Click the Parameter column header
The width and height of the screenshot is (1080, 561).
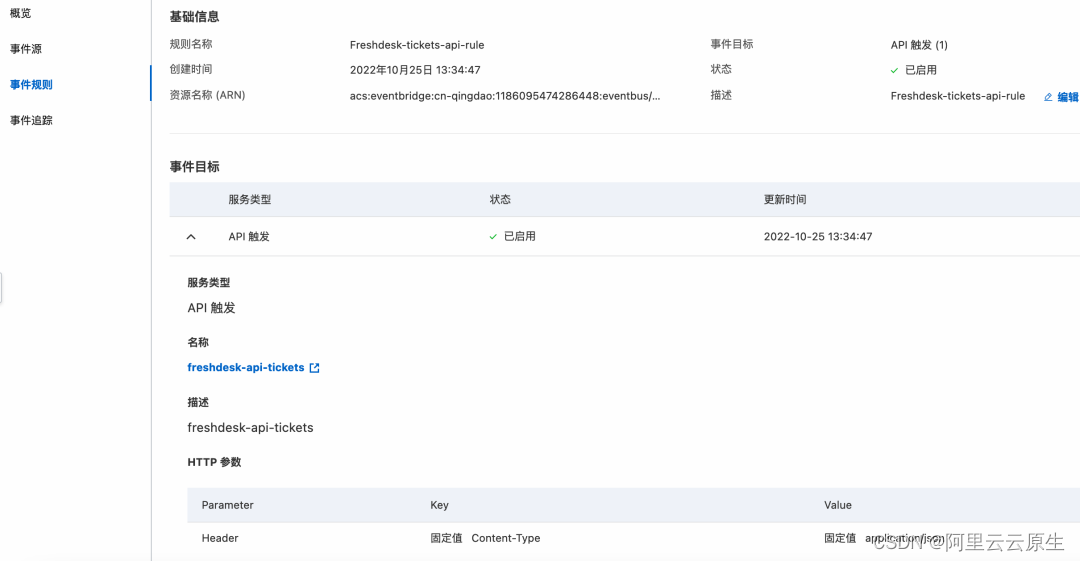coord(227,505)
